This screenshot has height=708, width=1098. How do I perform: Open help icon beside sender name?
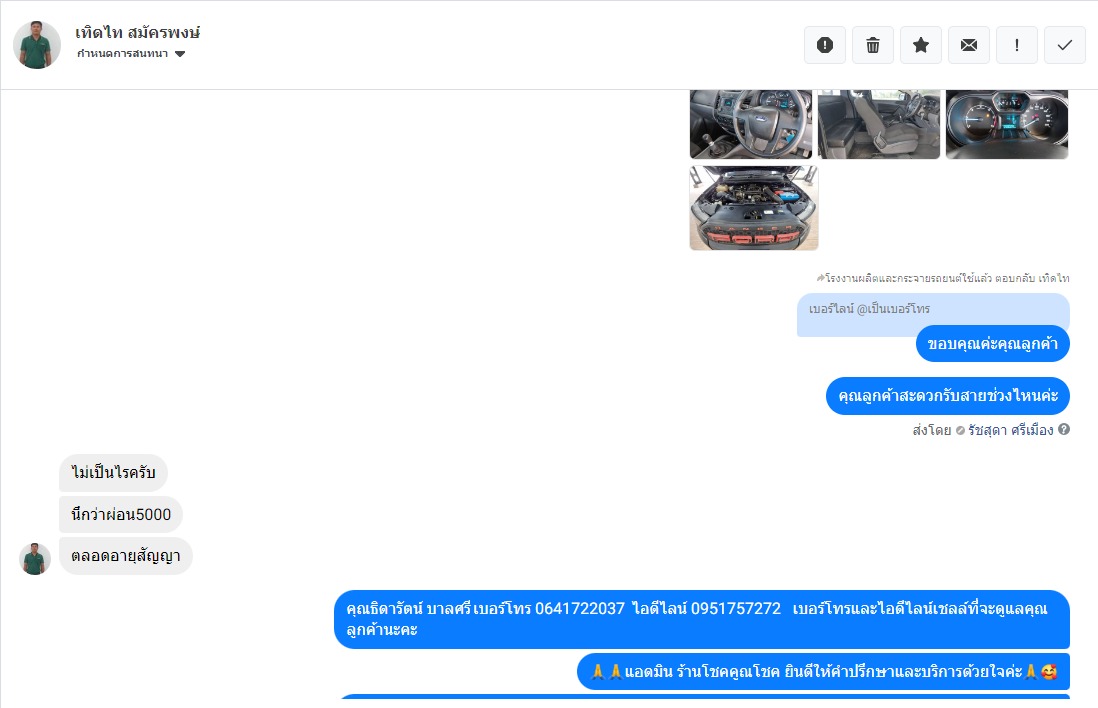coord(1064,429)
